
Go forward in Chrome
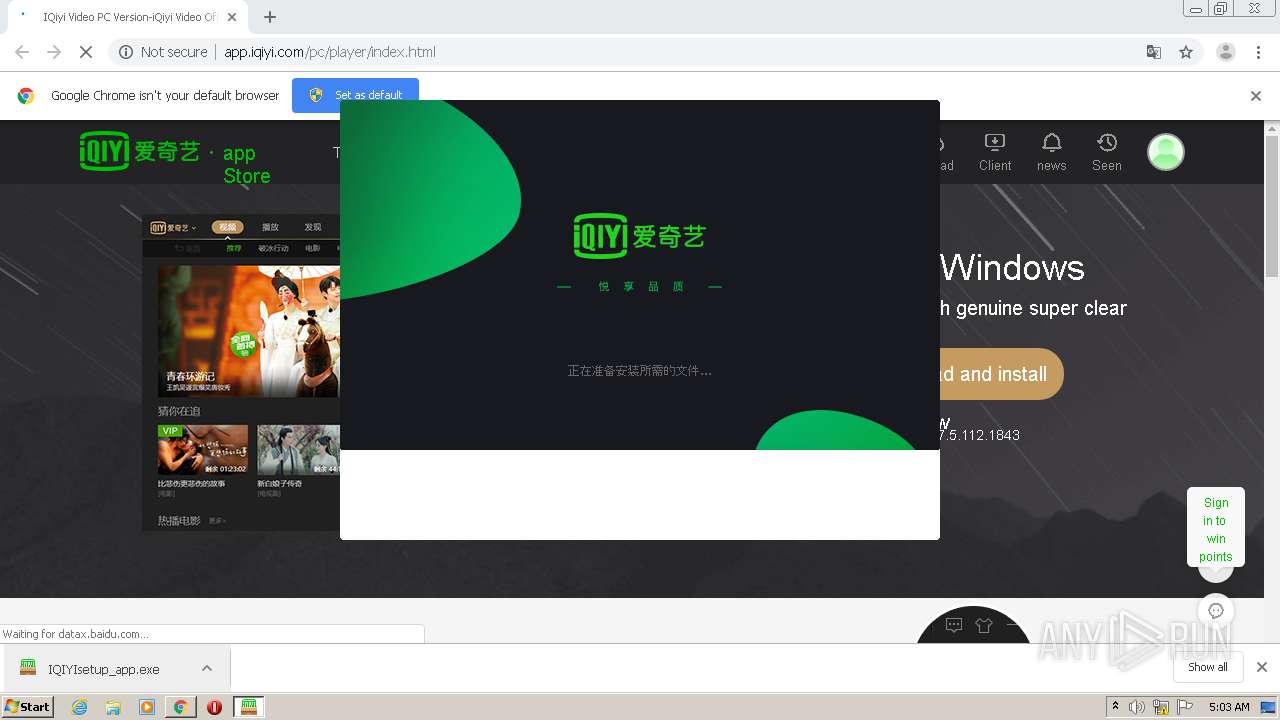click(x=54, y=52)
